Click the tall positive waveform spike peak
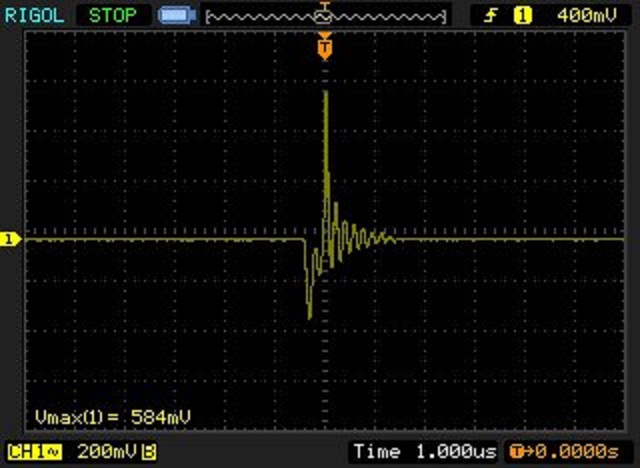The width and height of the screenshot is (640, 468). coord(325,93)
